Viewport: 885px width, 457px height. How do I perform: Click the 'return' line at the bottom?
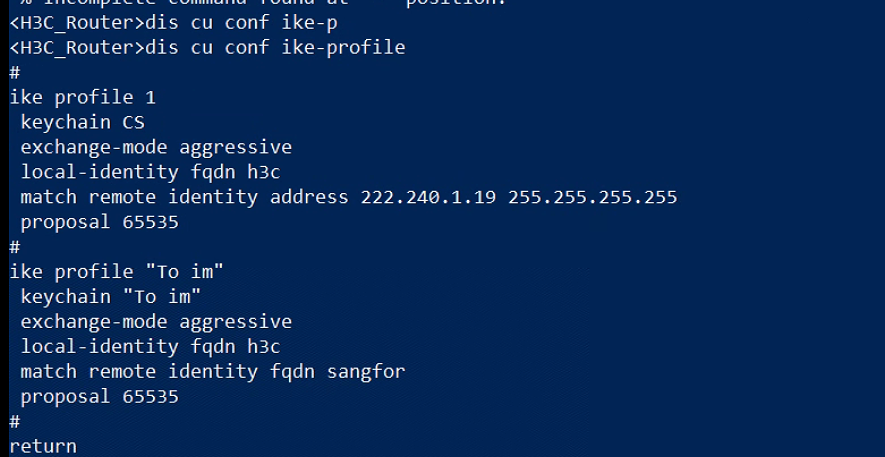coord(42,446)
